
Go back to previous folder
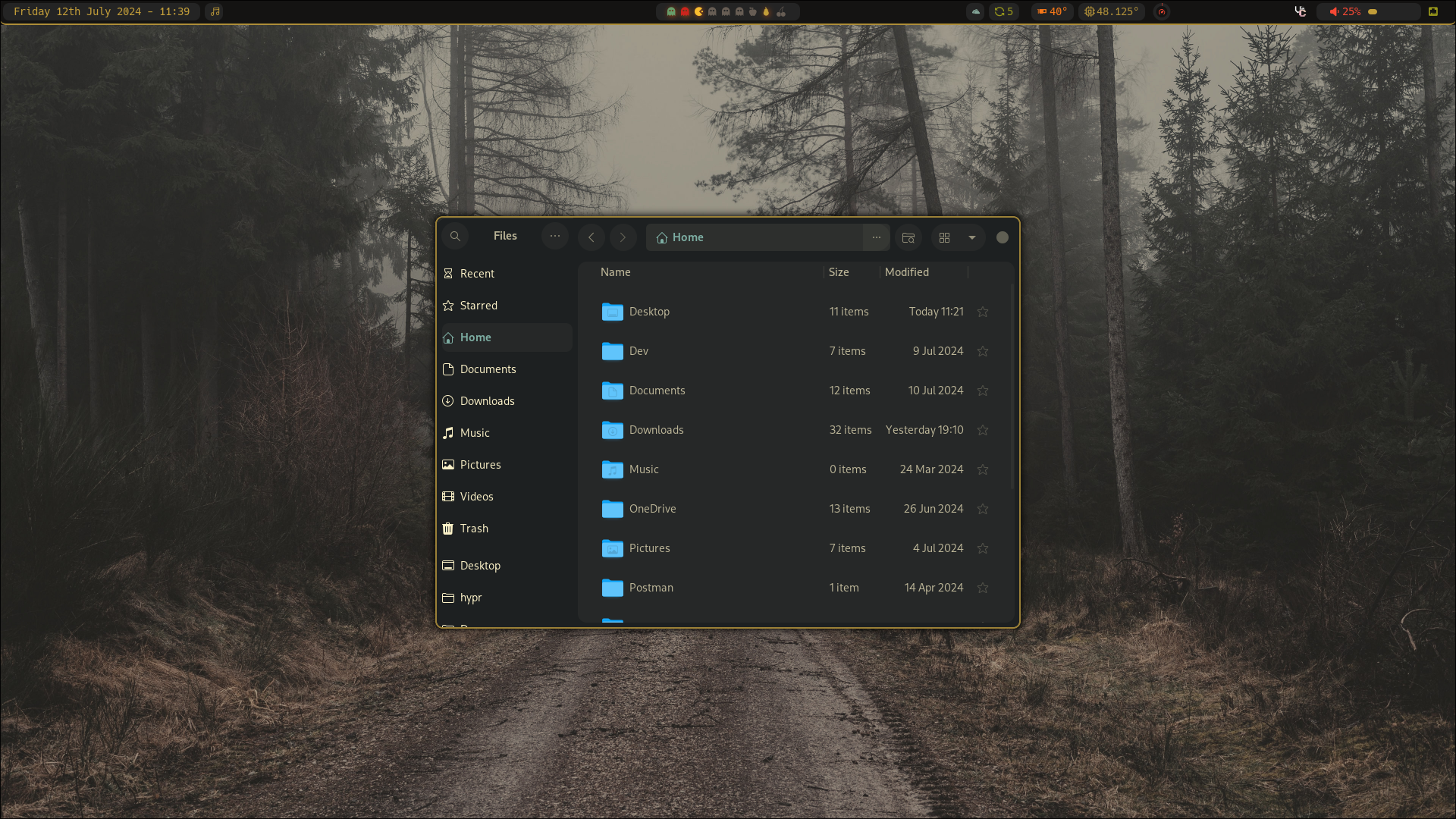pos(591,237)
